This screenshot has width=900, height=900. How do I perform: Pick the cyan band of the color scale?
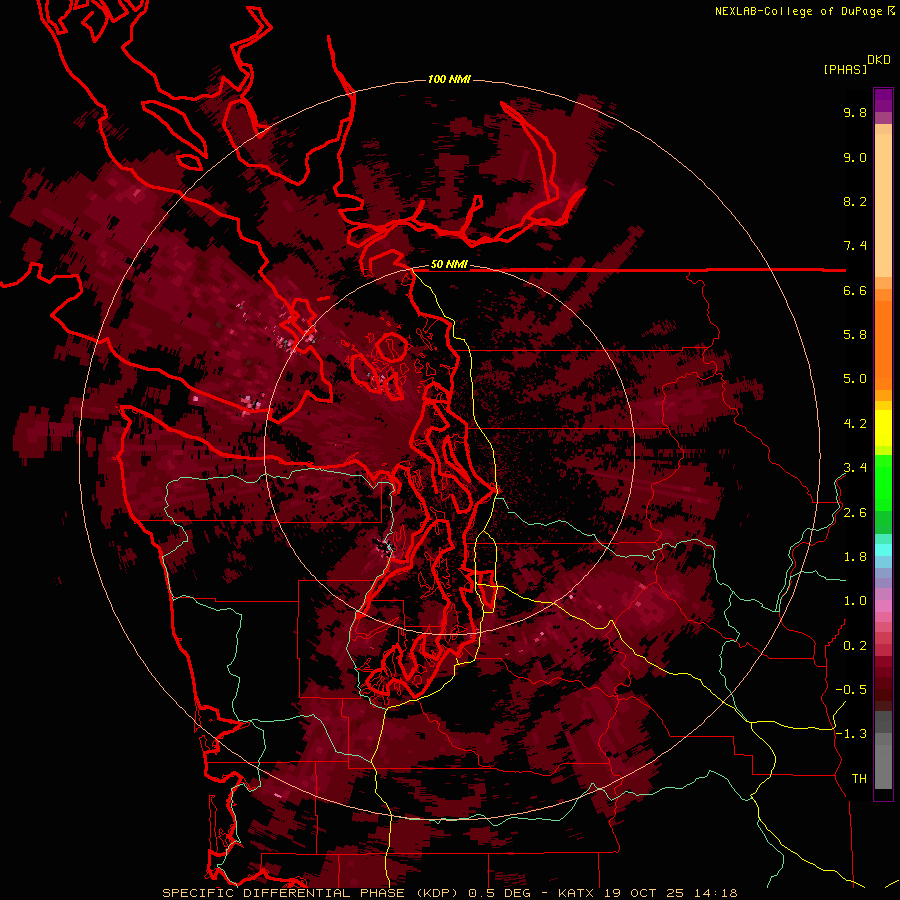[x=883, y=549]
